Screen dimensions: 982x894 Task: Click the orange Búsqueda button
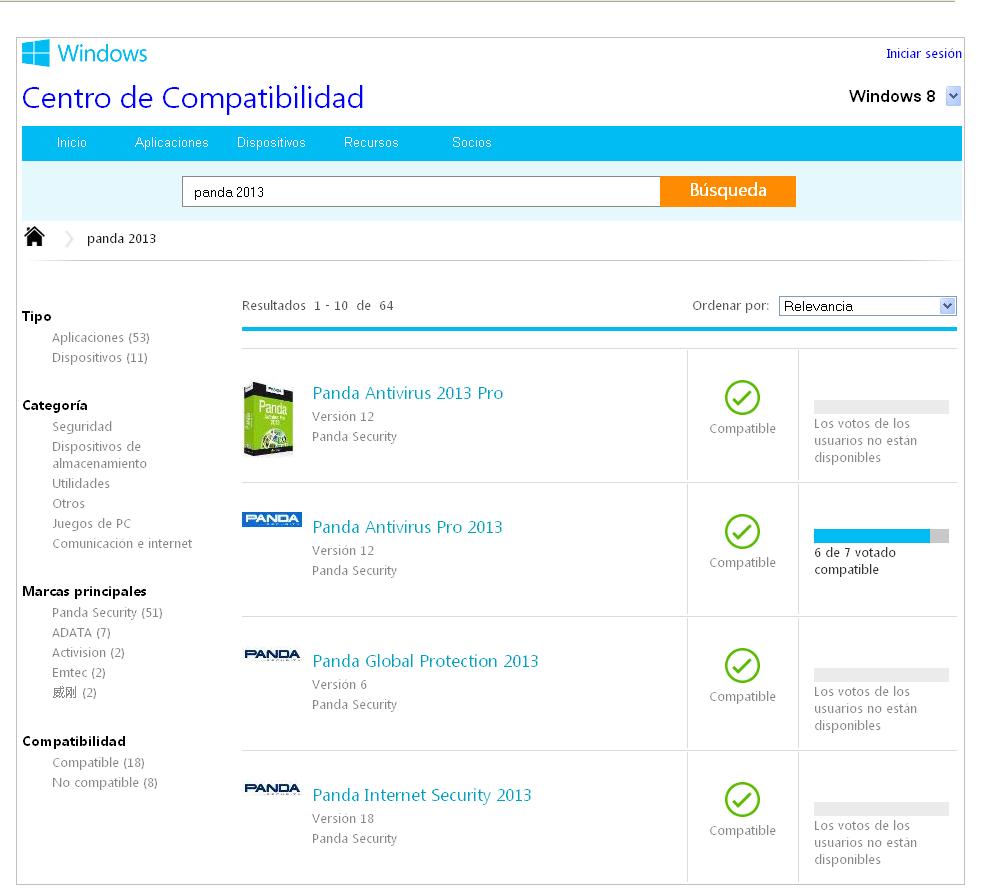728,191
